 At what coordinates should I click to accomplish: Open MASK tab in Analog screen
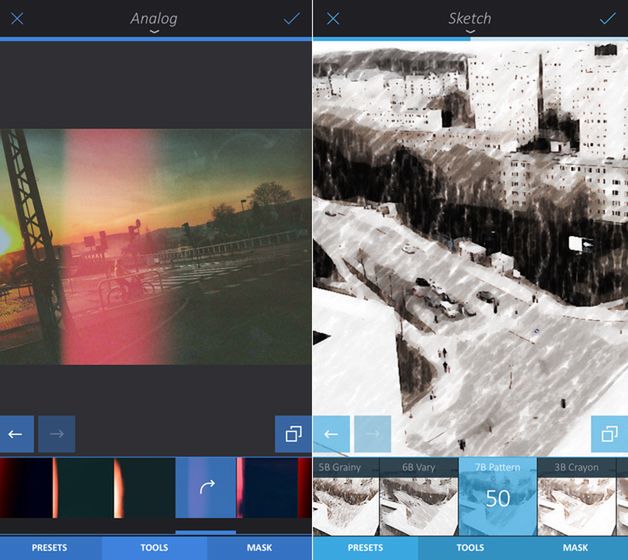(x=260, y=548)
